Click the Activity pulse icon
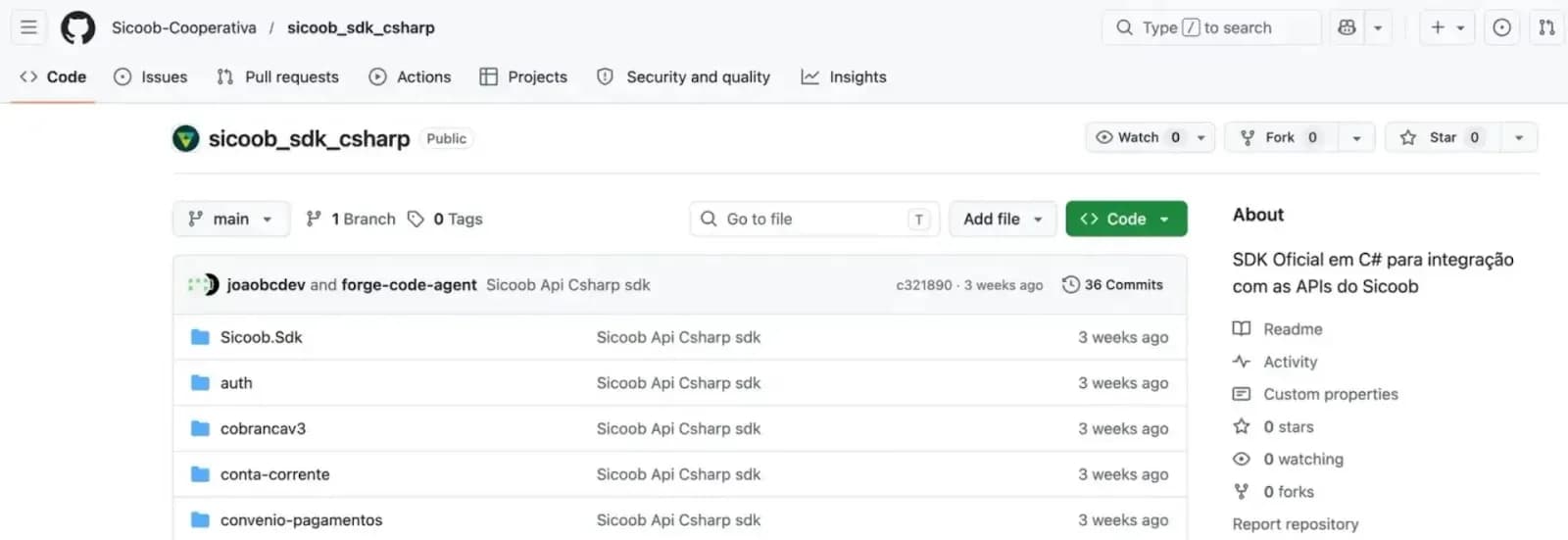 coord(1242,362)
